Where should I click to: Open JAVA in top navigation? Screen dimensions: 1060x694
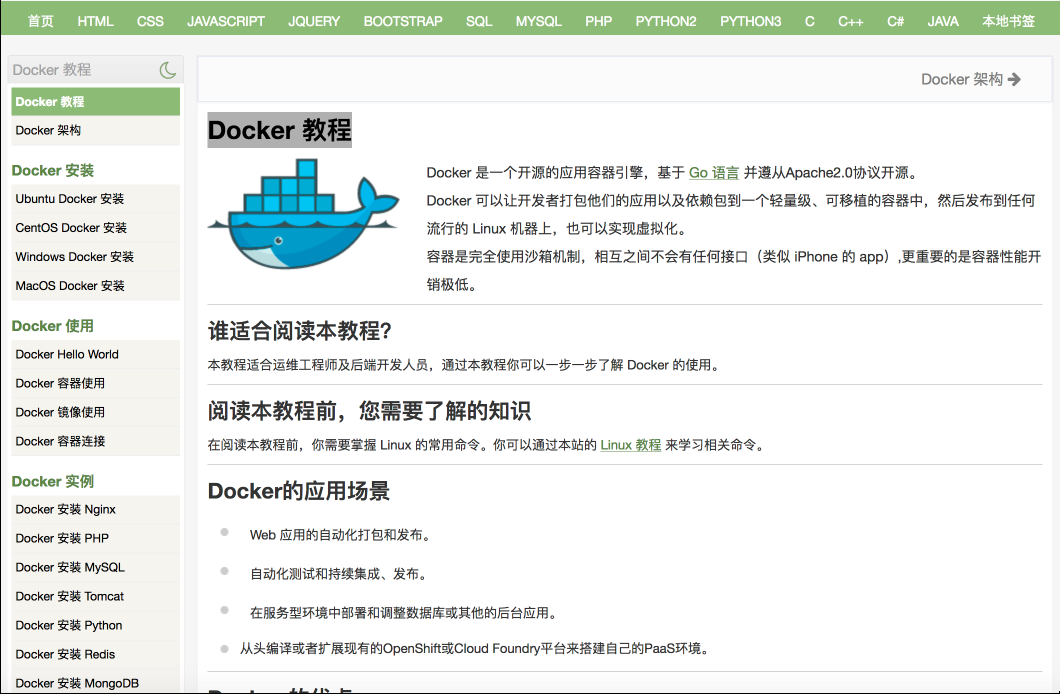coord(943,21)
